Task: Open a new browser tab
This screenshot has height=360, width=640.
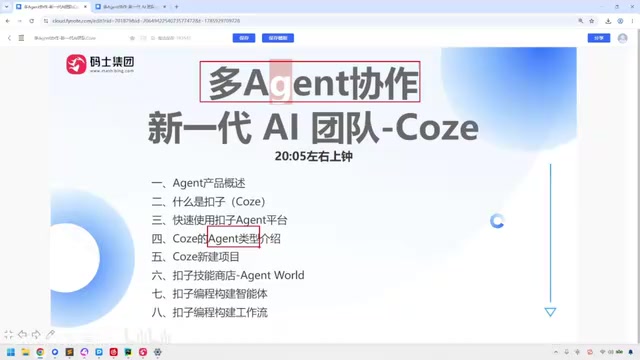Action: [x=176, y=7]
